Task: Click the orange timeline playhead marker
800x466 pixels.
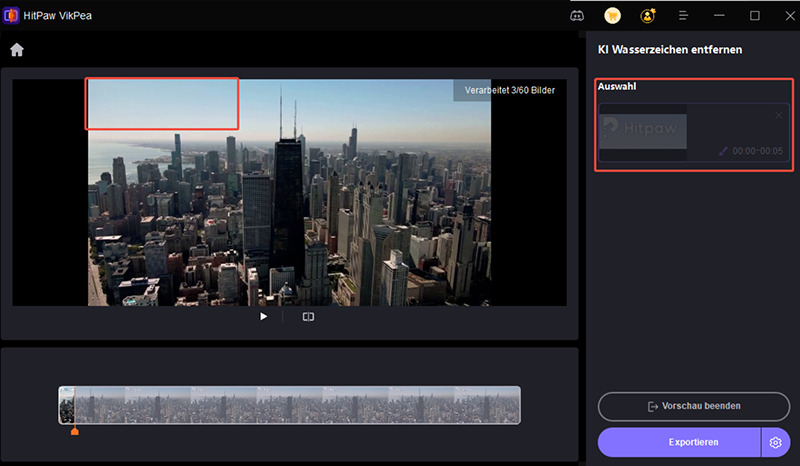Action: (74, 431)
